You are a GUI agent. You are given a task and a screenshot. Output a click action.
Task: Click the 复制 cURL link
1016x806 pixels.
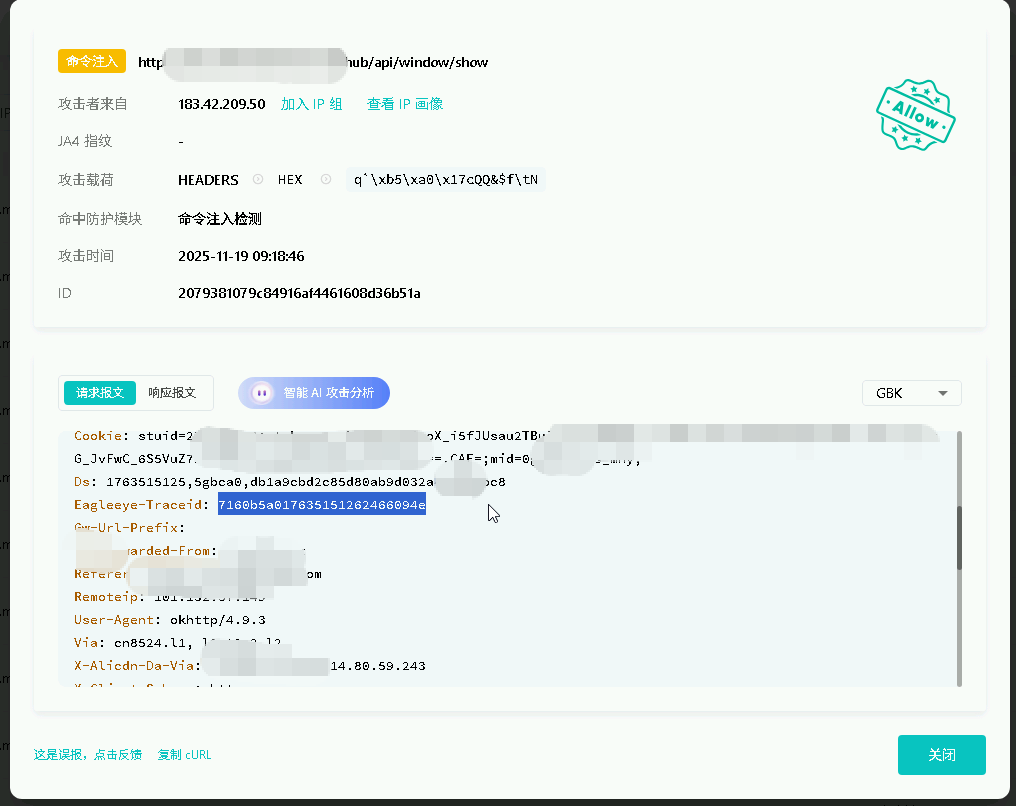click(x=184, y=755)
